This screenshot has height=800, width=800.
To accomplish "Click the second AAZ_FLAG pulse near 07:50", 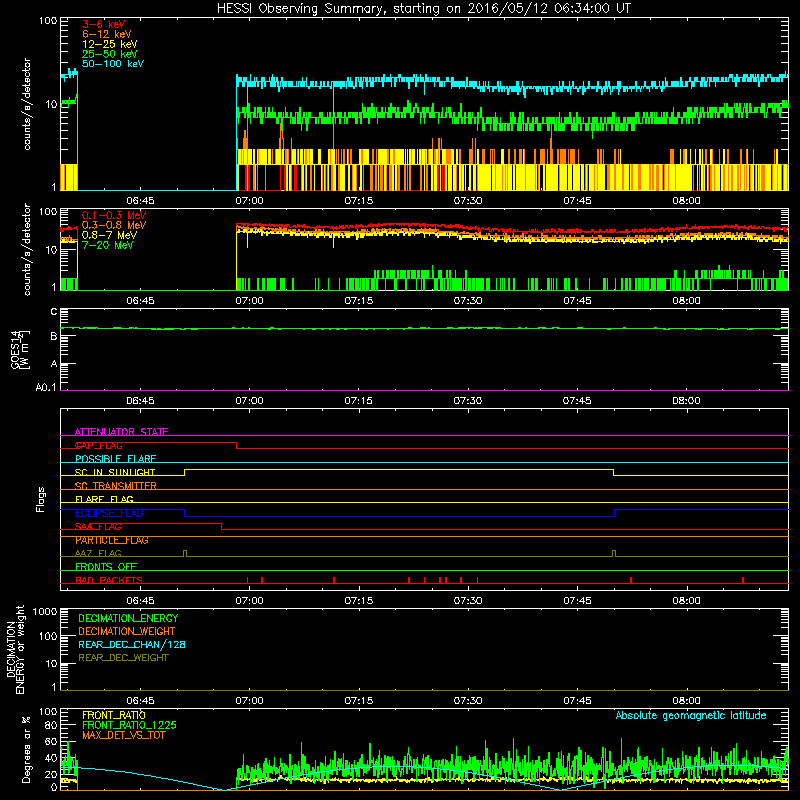I will [x=614, y=554].
